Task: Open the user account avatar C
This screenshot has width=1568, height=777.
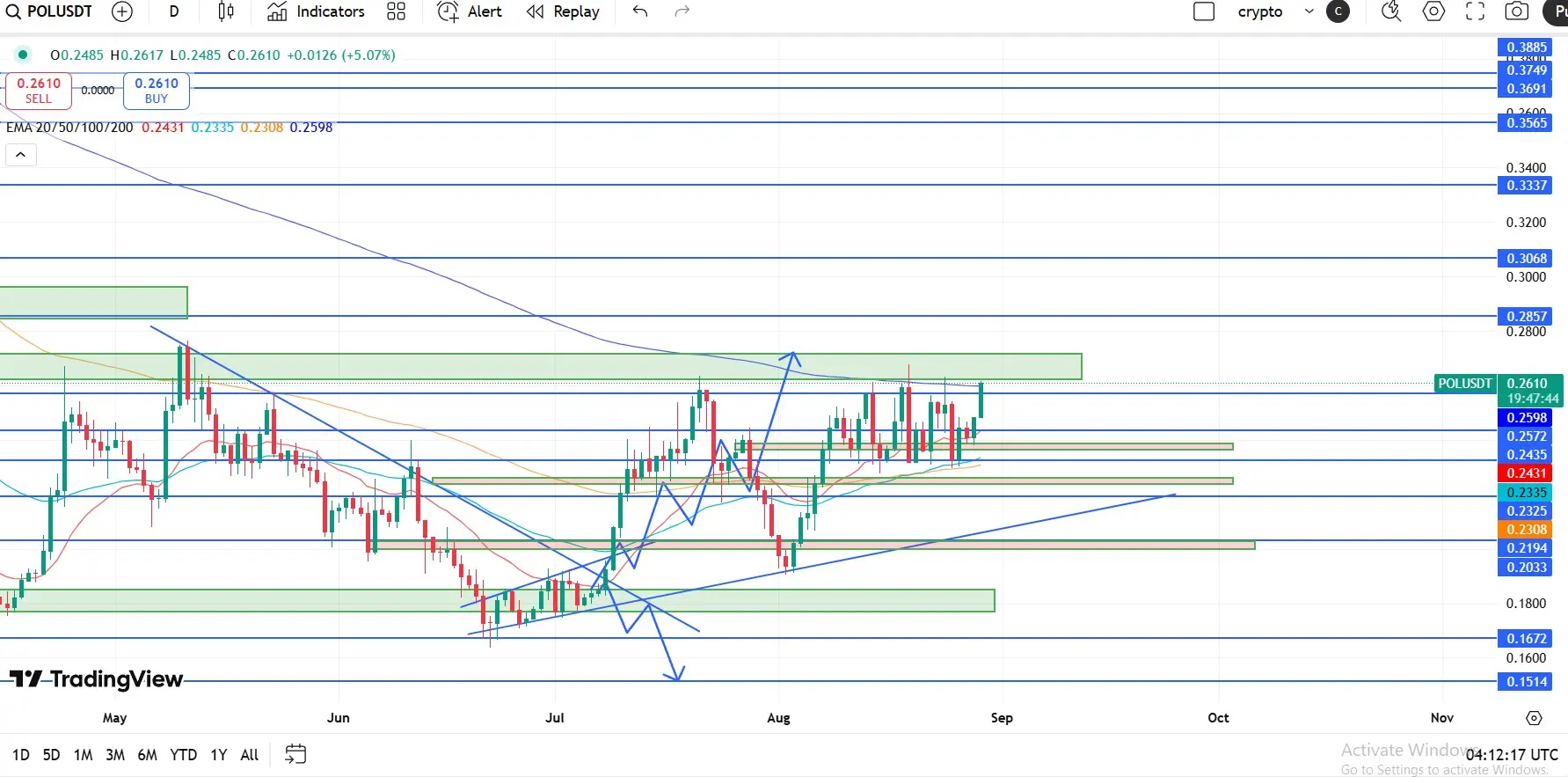Action: (x=1338, y=11)
